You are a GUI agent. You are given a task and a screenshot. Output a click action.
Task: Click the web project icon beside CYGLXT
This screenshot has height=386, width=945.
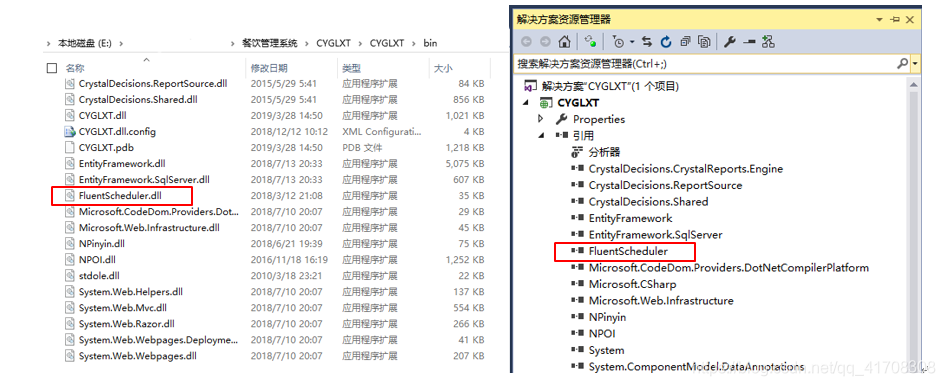[x=545, y=103]
